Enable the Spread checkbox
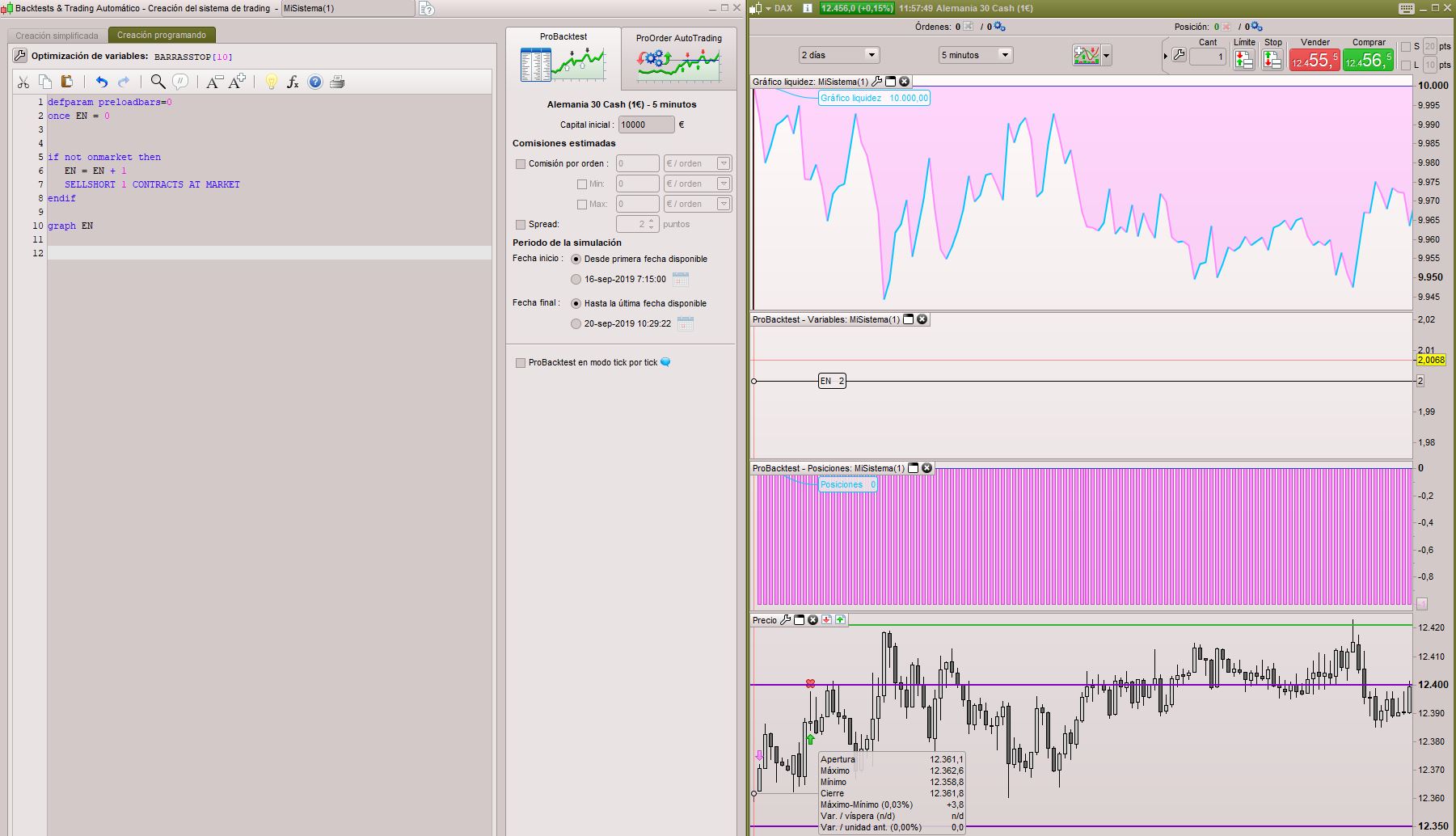 521,225
